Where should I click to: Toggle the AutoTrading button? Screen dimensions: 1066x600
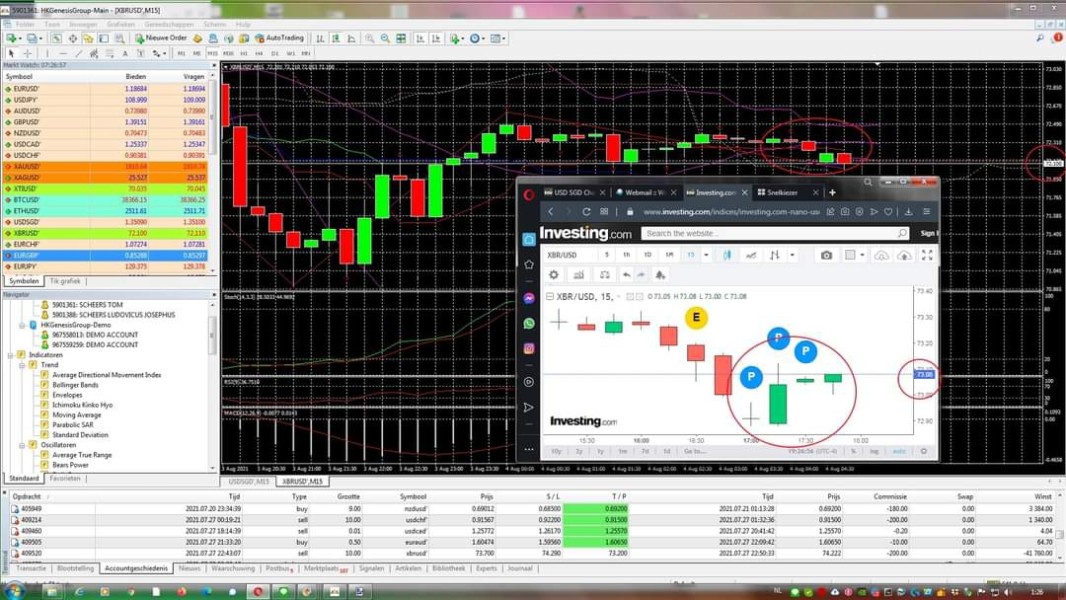pyautogui.click(x=279, y=38)
